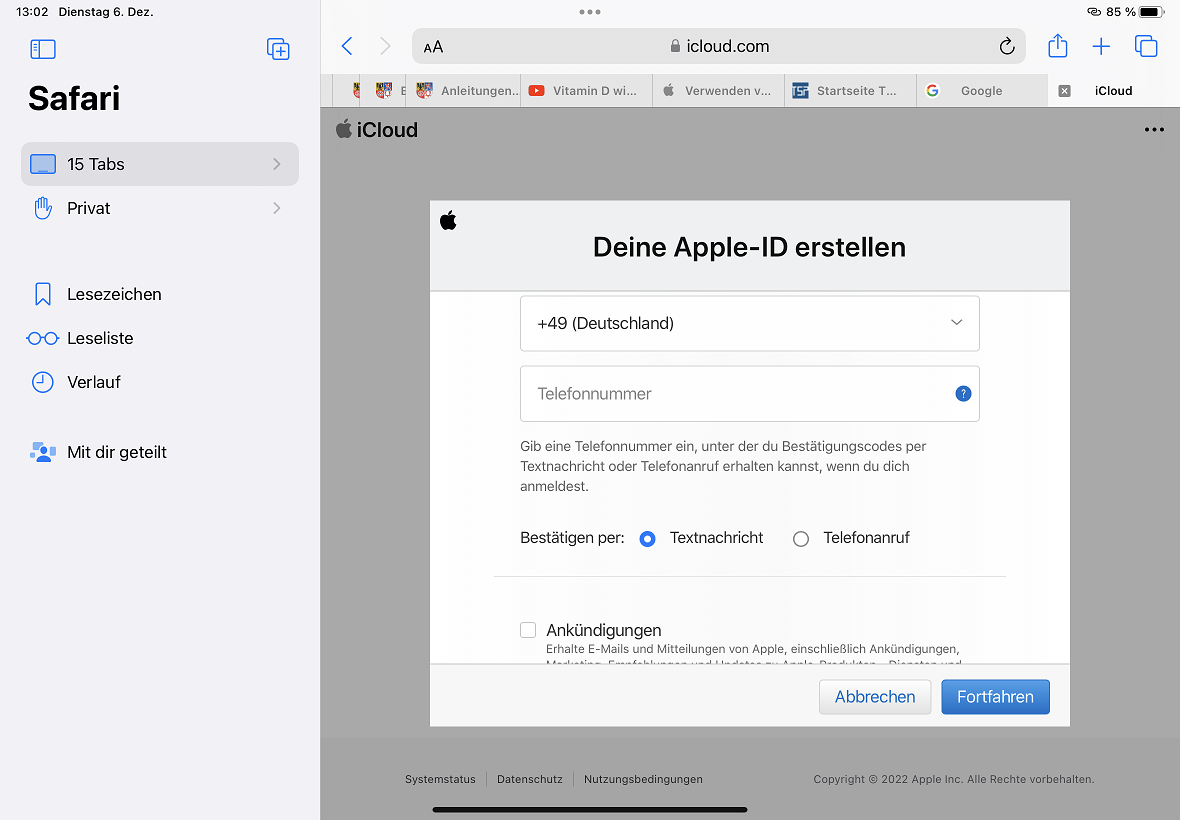Show the tab overview icon
The image size is (1180, 820).
(1146, 46)
